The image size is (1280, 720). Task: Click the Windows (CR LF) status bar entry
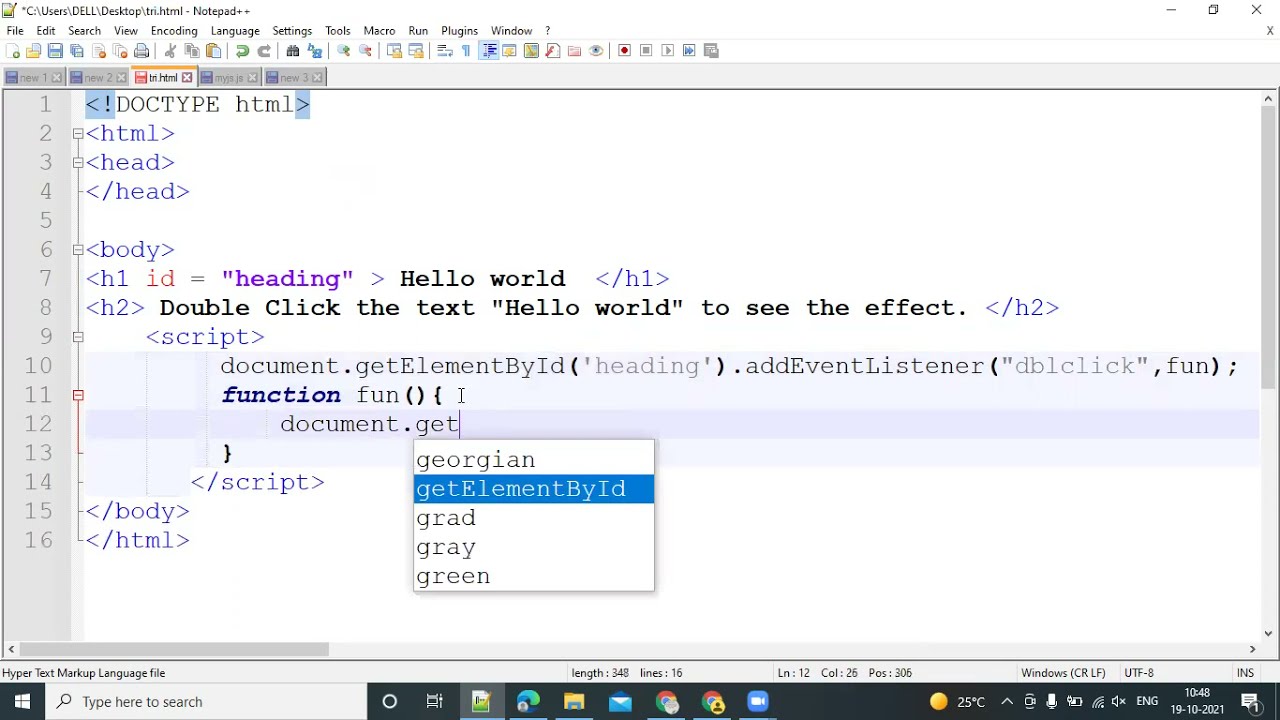point(1063,673)
